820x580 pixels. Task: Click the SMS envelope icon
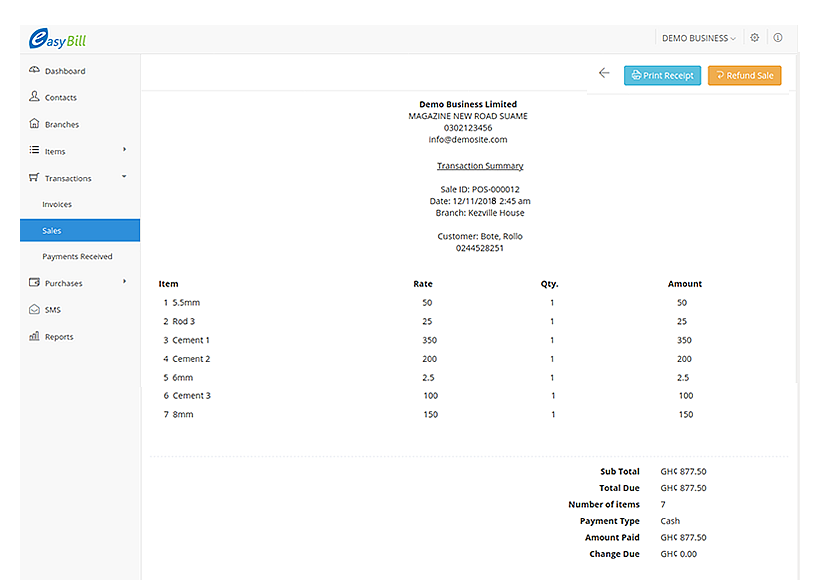(x=34, y=310)
